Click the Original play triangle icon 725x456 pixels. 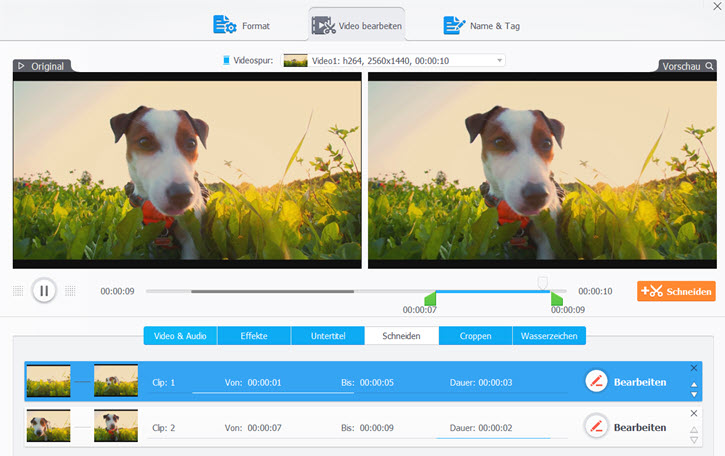point(21,66)
